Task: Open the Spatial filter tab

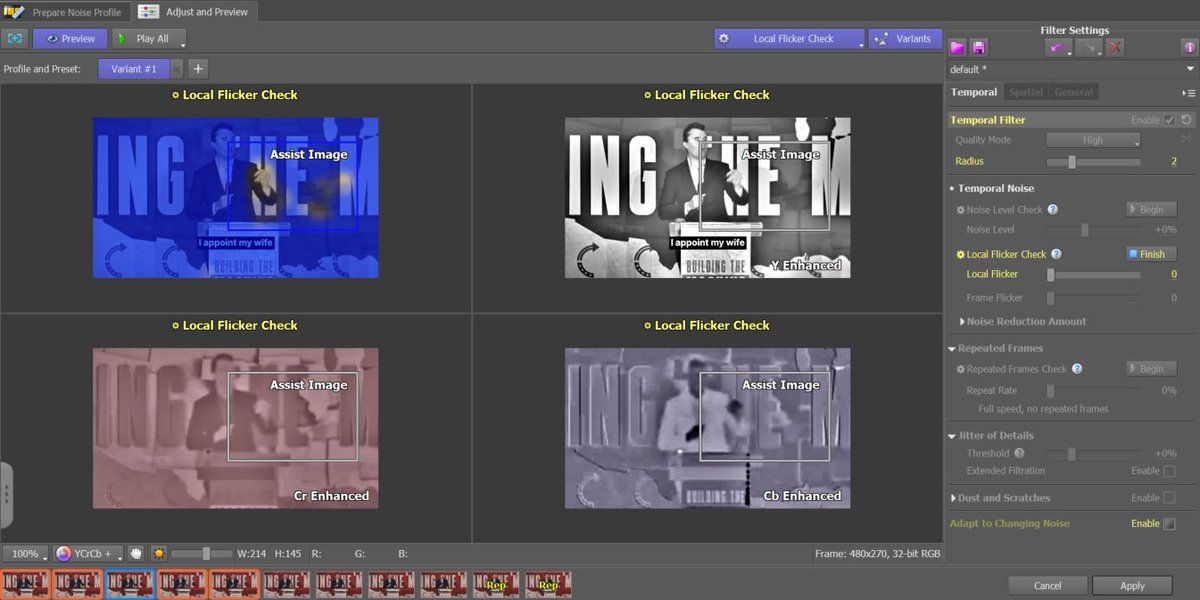Action: tap(1025, 92)
